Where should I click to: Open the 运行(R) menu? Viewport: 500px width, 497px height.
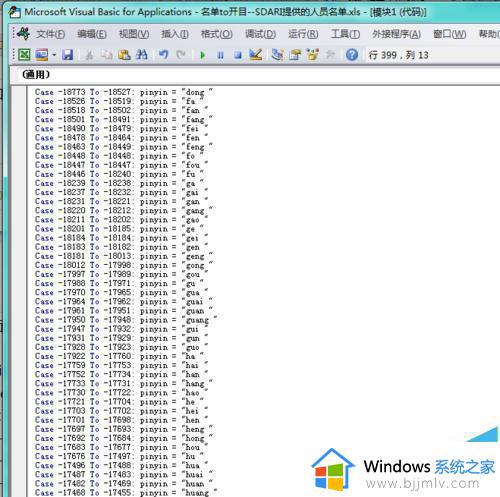click(303, 34)
